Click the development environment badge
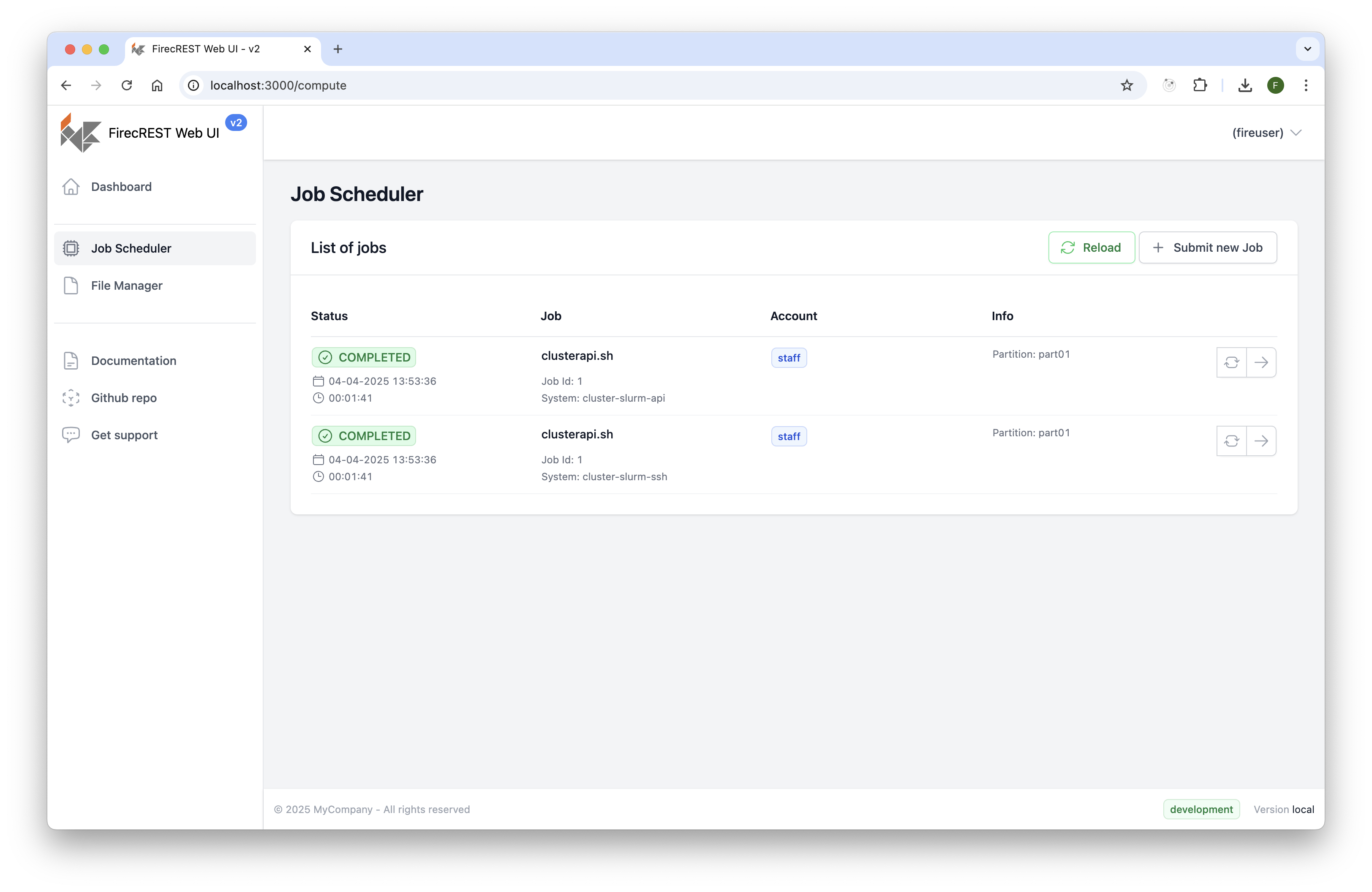 coord(1201,810)
